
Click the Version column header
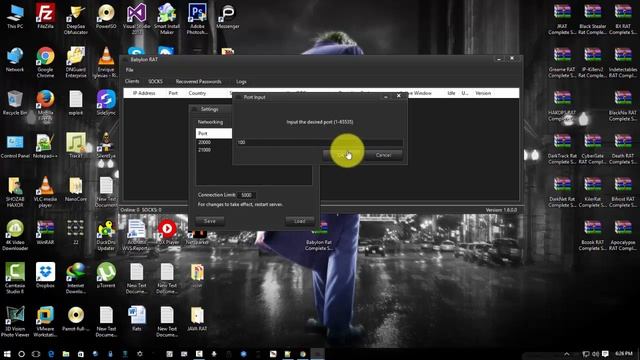[483, 93]
